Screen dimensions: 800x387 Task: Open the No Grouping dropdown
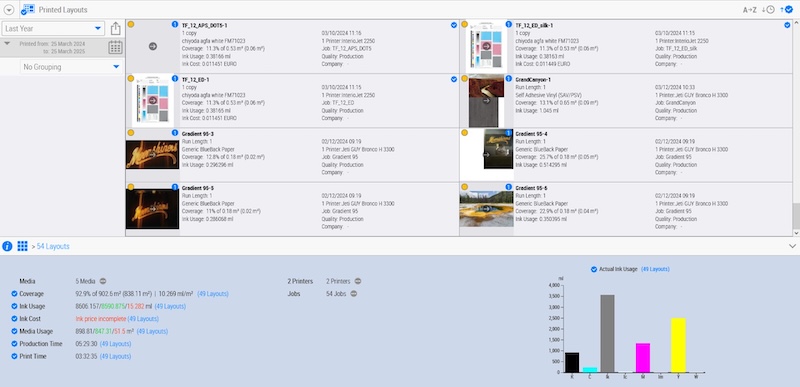click(71, 67)
